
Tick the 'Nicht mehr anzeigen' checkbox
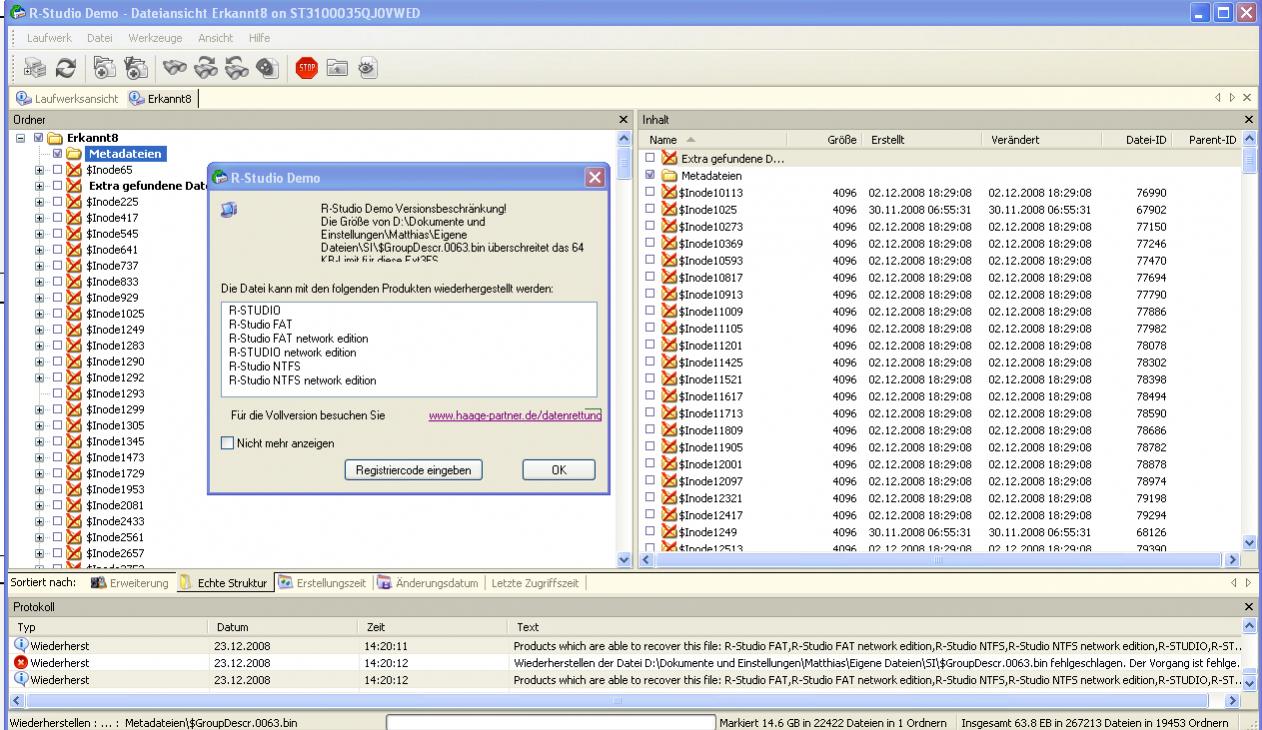click(227, 443)
